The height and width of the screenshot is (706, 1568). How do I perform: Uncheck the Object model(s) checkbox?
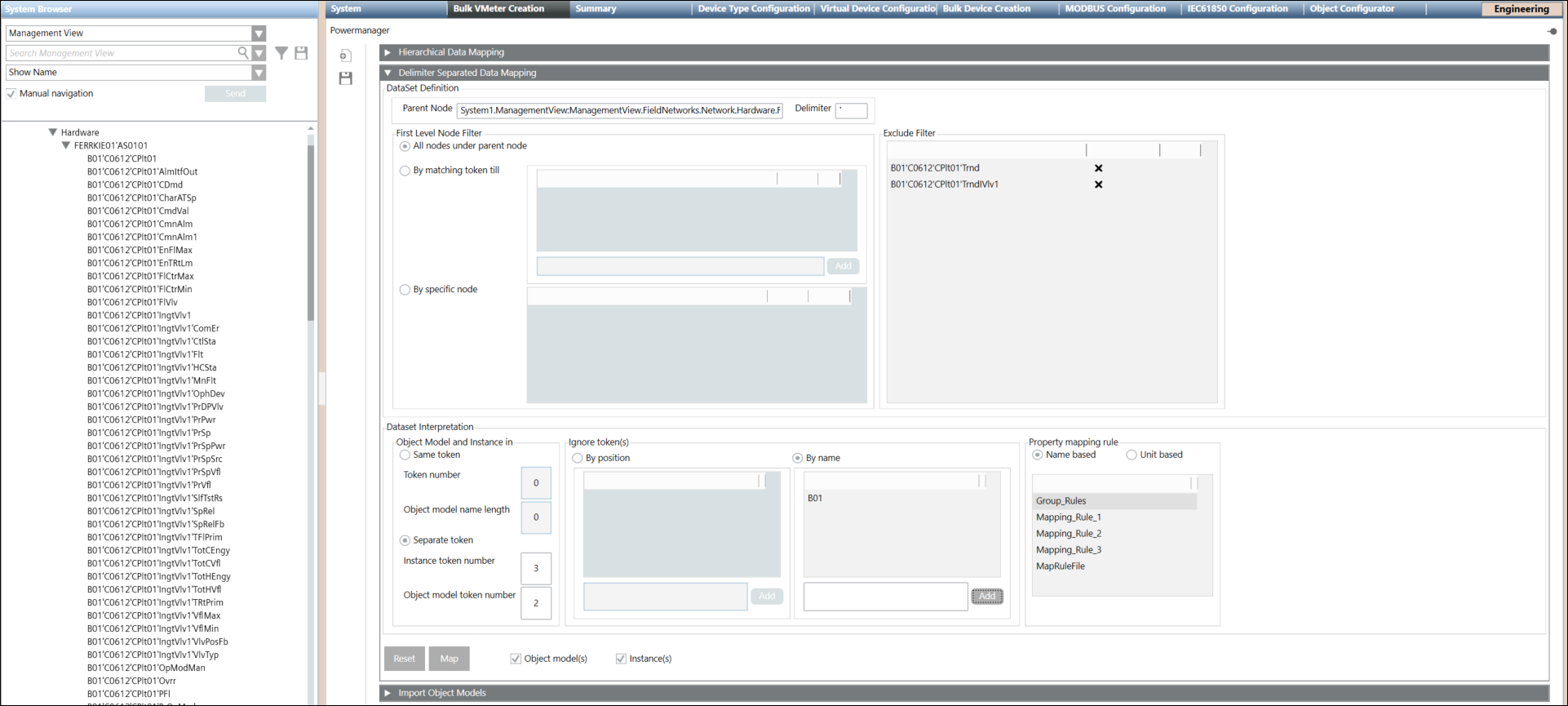click(516, 659)
